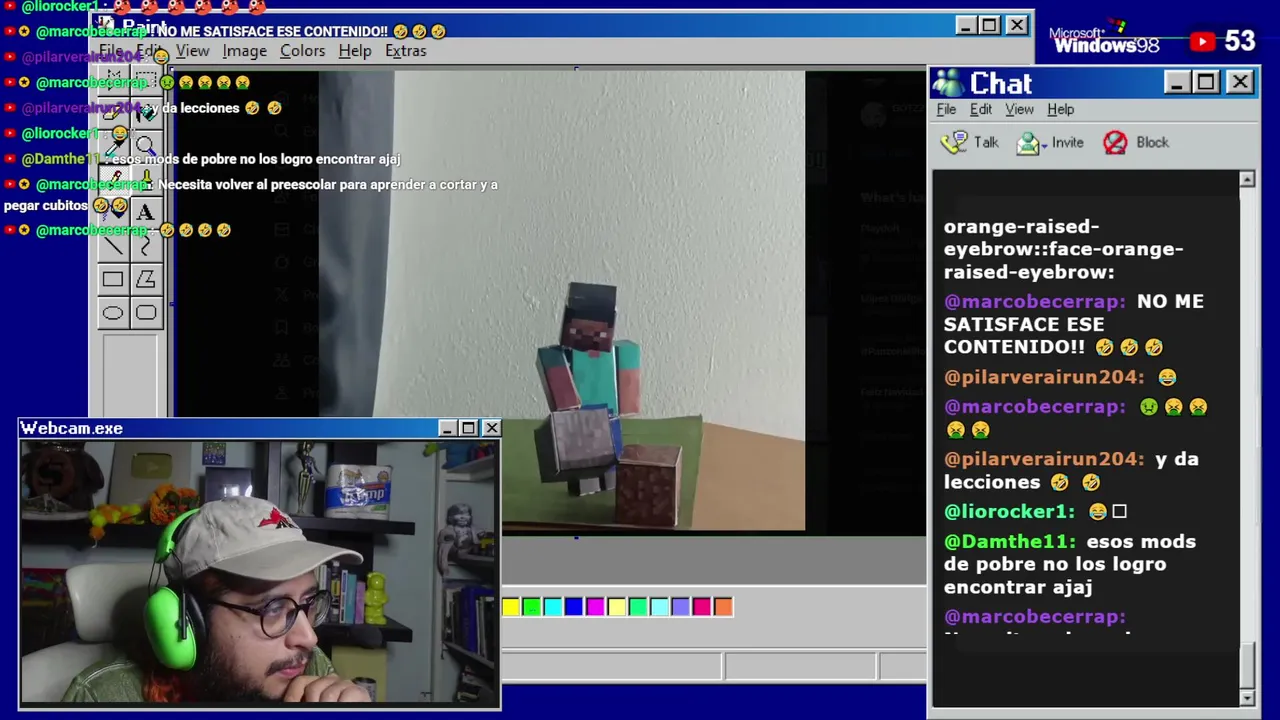Select the Text tool in Paint
Viewport: 1280px width, 720px height.
click(146, 212)
